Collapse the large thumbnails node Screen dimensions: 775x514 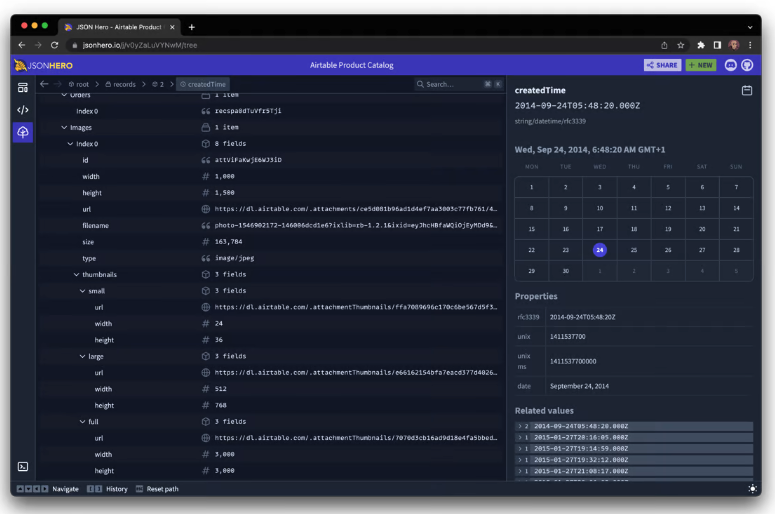(x=83, y=356)
